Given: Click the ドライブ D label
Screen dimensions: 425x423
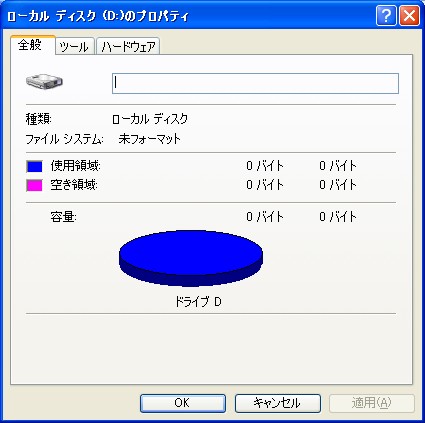Looking at the screenshot, I should tap(198, 302).
